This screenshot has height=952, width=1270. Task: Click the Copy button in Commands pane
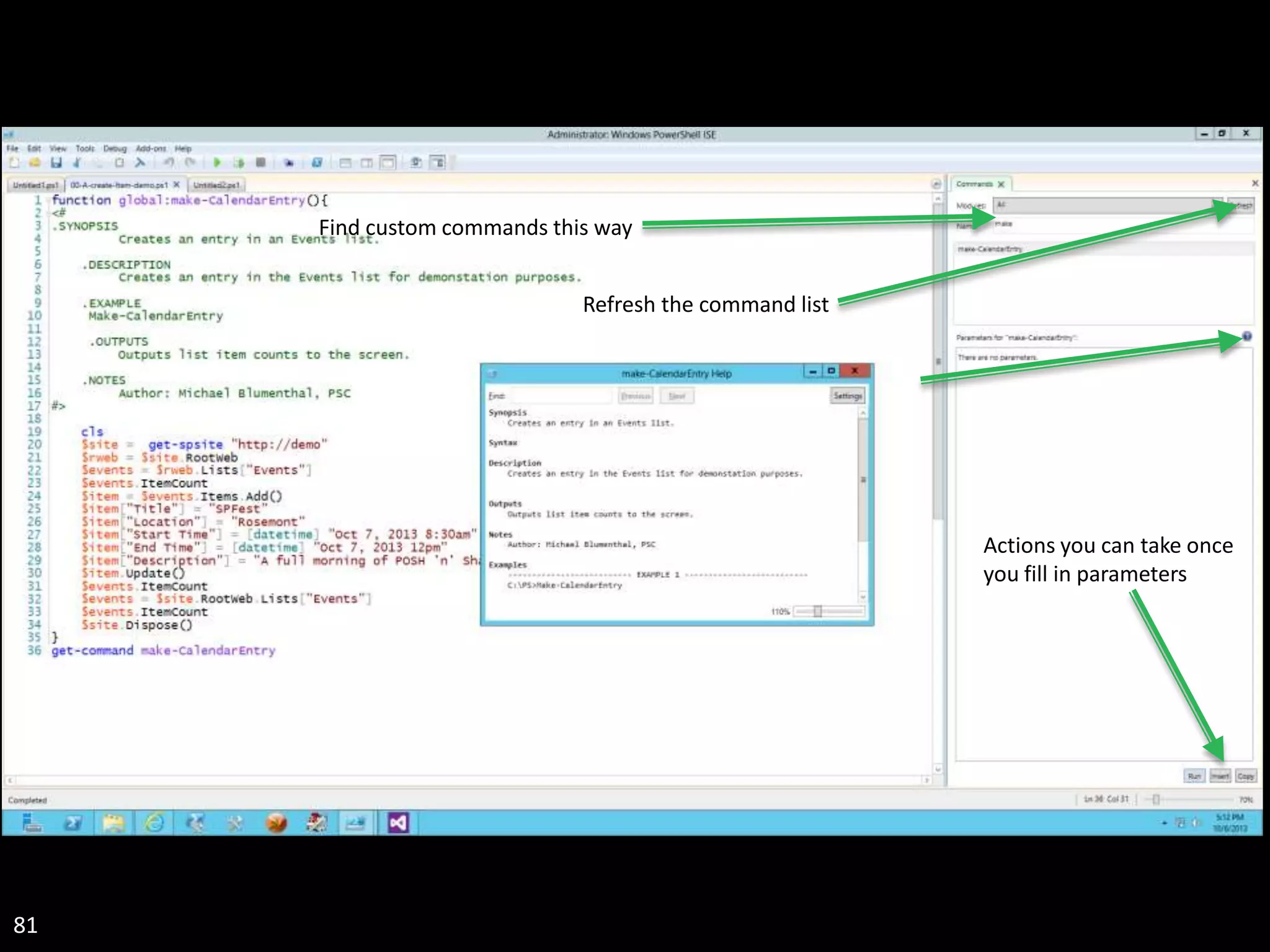[x=1245, y=776]
